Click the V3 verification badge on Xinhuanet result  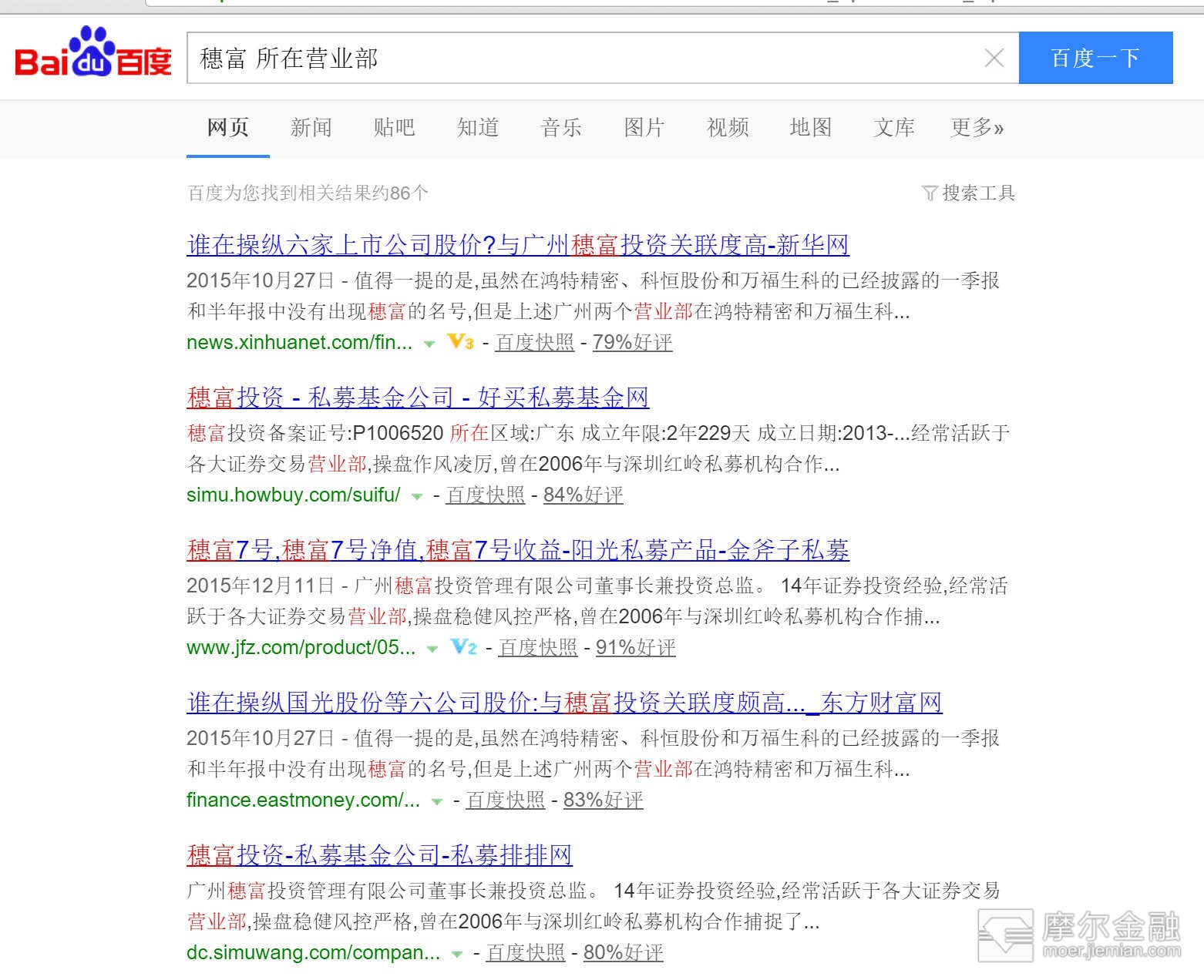[461, 342]
